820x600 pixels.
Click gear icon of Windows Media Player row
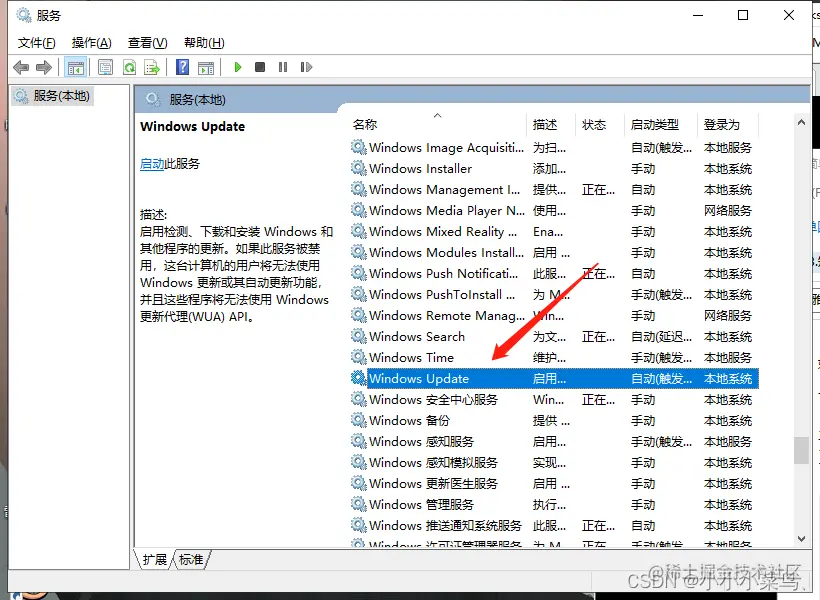358,210
